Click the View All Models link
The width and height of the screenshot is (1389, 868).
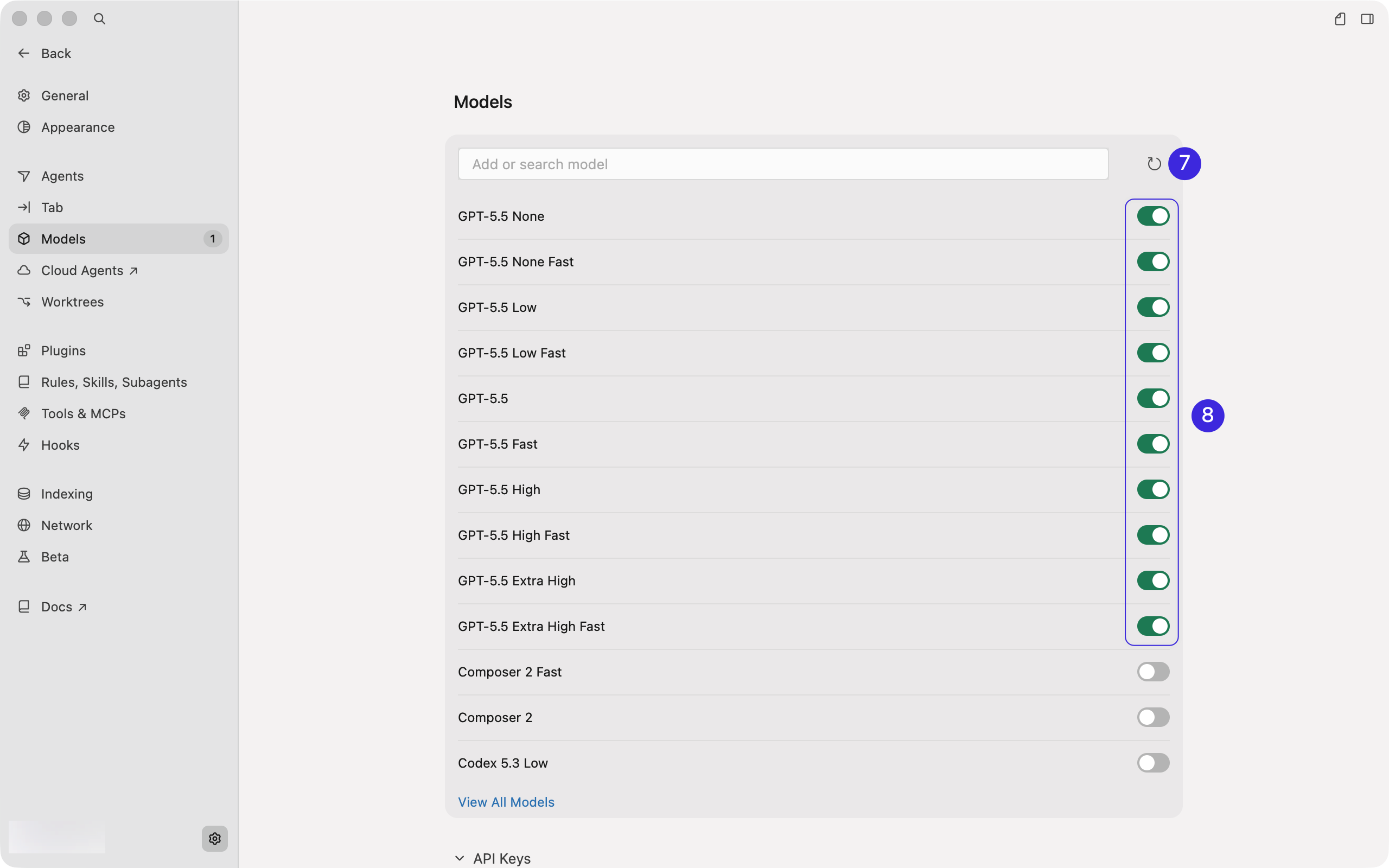(506, 802)
